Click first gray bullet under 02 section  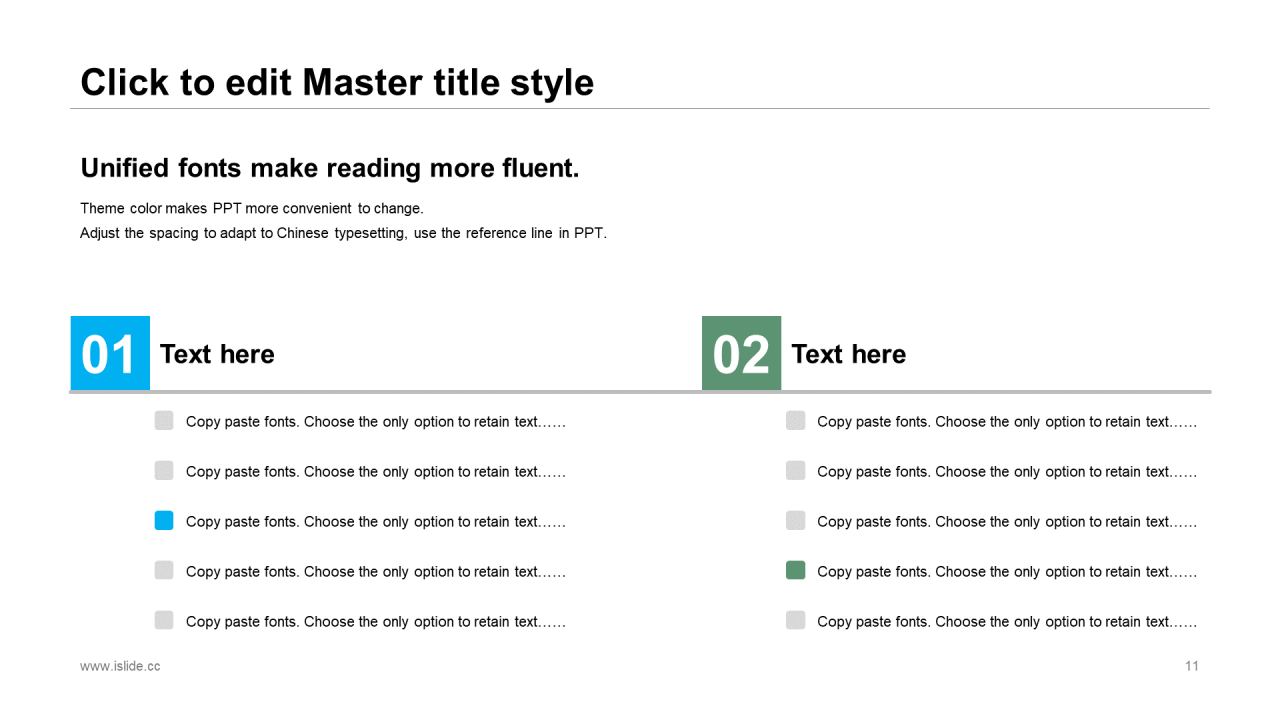795,420
